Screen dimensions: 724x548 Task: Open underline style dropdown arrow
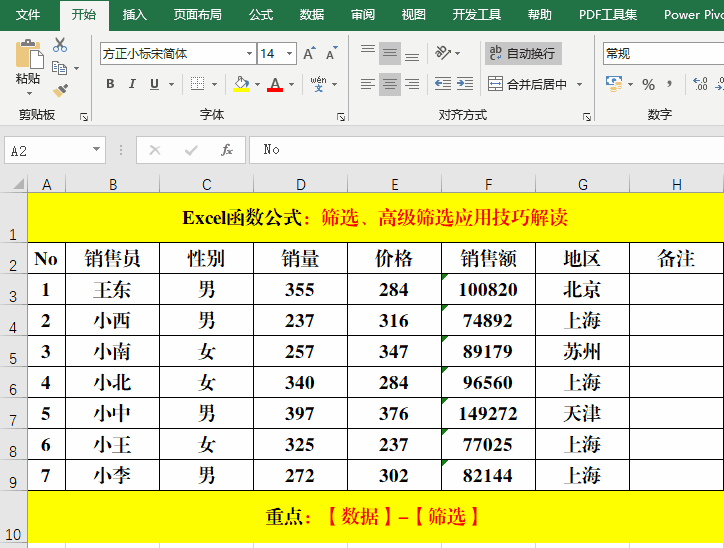pos(171,84)
